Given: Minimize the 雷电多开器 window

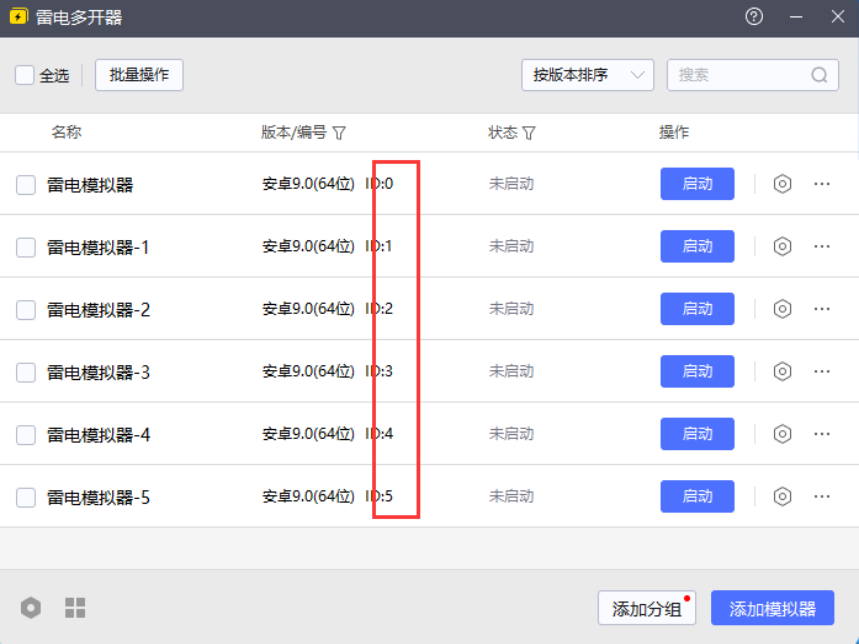Looking at the screenshot, I should (x=796, y=16).
